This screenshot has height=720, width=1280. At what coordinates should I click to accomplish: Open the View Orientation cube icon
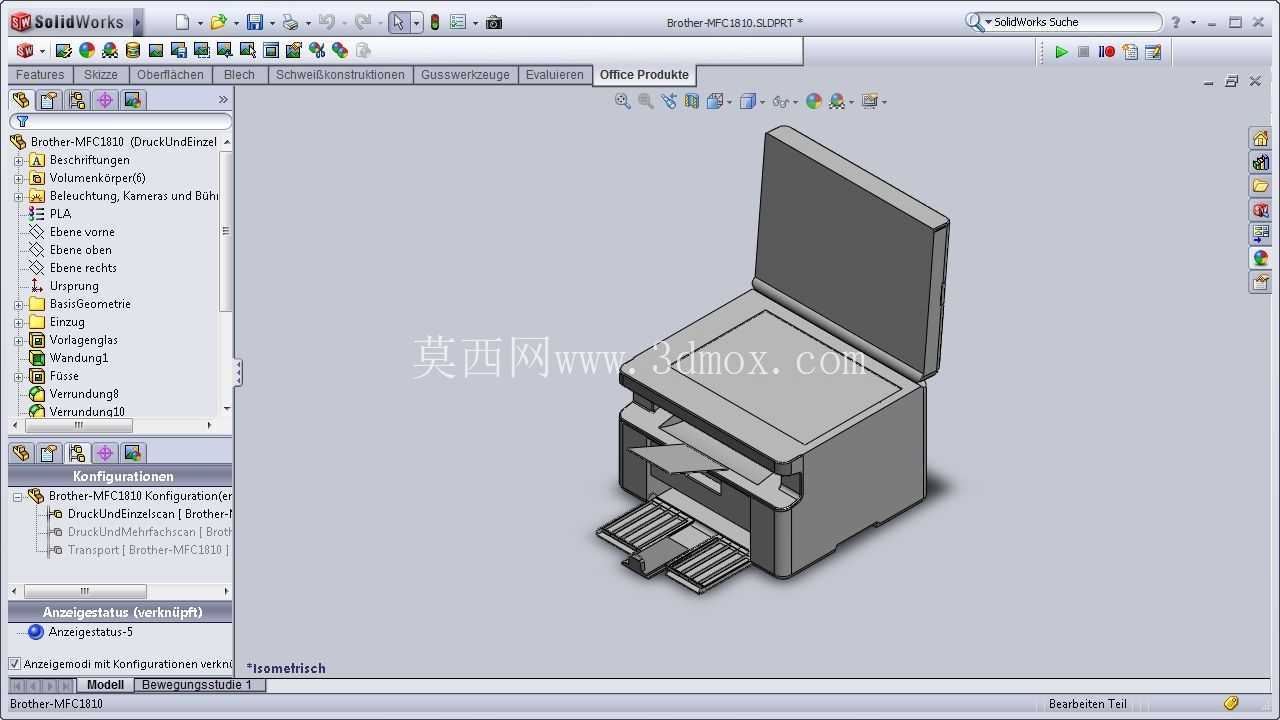(715, 101)
